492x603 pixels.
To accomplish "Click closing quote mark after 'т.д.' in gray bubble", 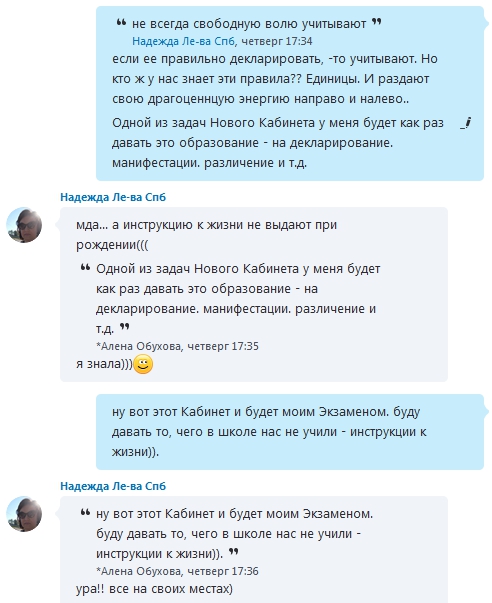I will 124,327.
